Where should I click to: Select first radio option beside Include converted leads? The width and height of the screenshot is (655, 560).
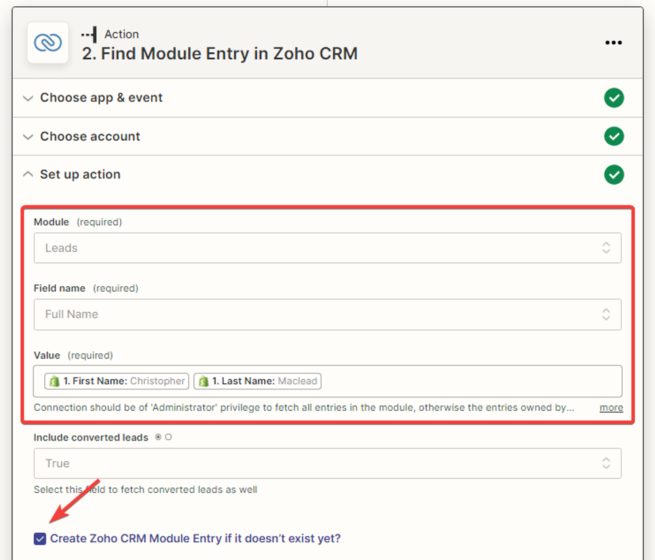[x=158, y=437]
